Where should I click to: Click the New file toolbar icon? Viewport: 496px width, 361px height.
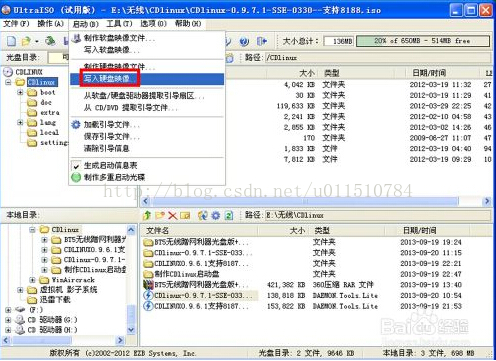(11, 41)
